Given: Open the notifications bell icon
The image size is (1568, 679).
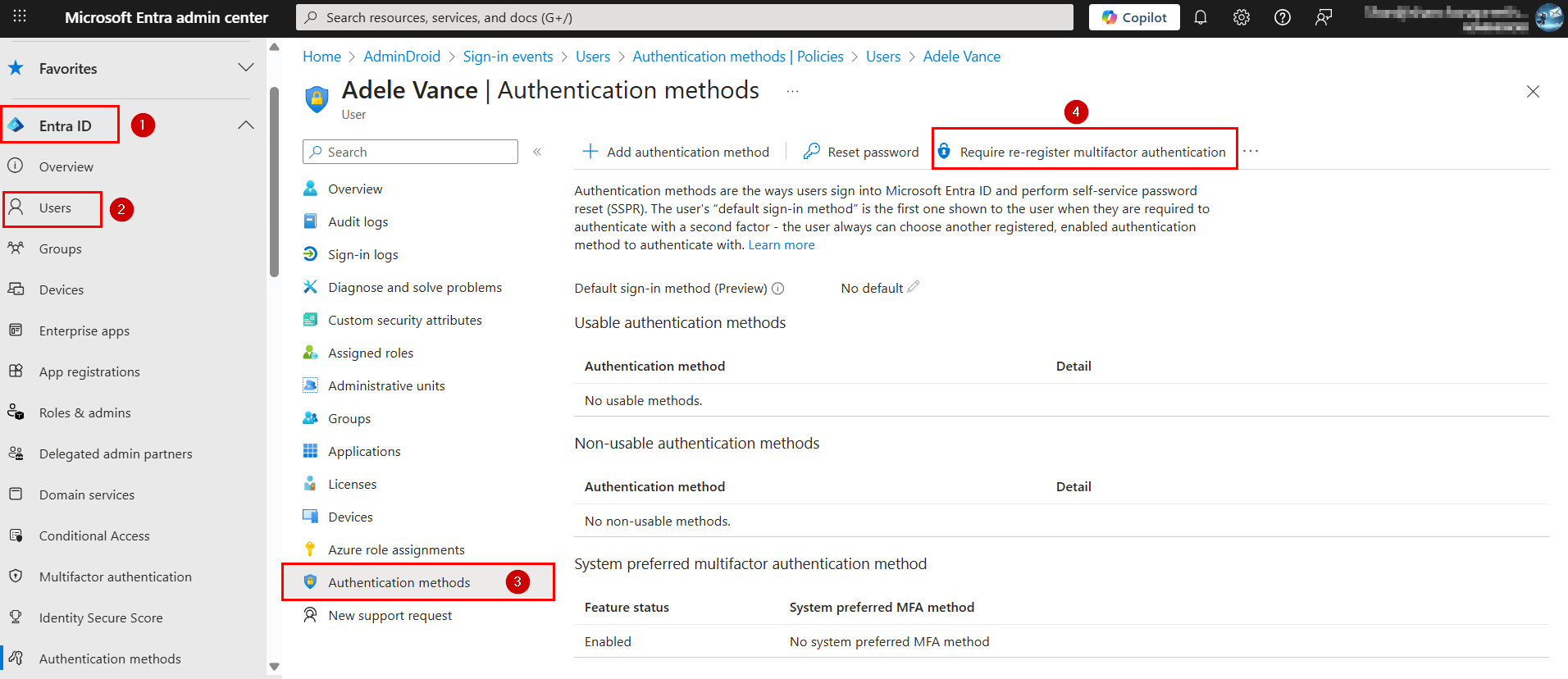Looking at the screenshot, I should [1201, 17].
